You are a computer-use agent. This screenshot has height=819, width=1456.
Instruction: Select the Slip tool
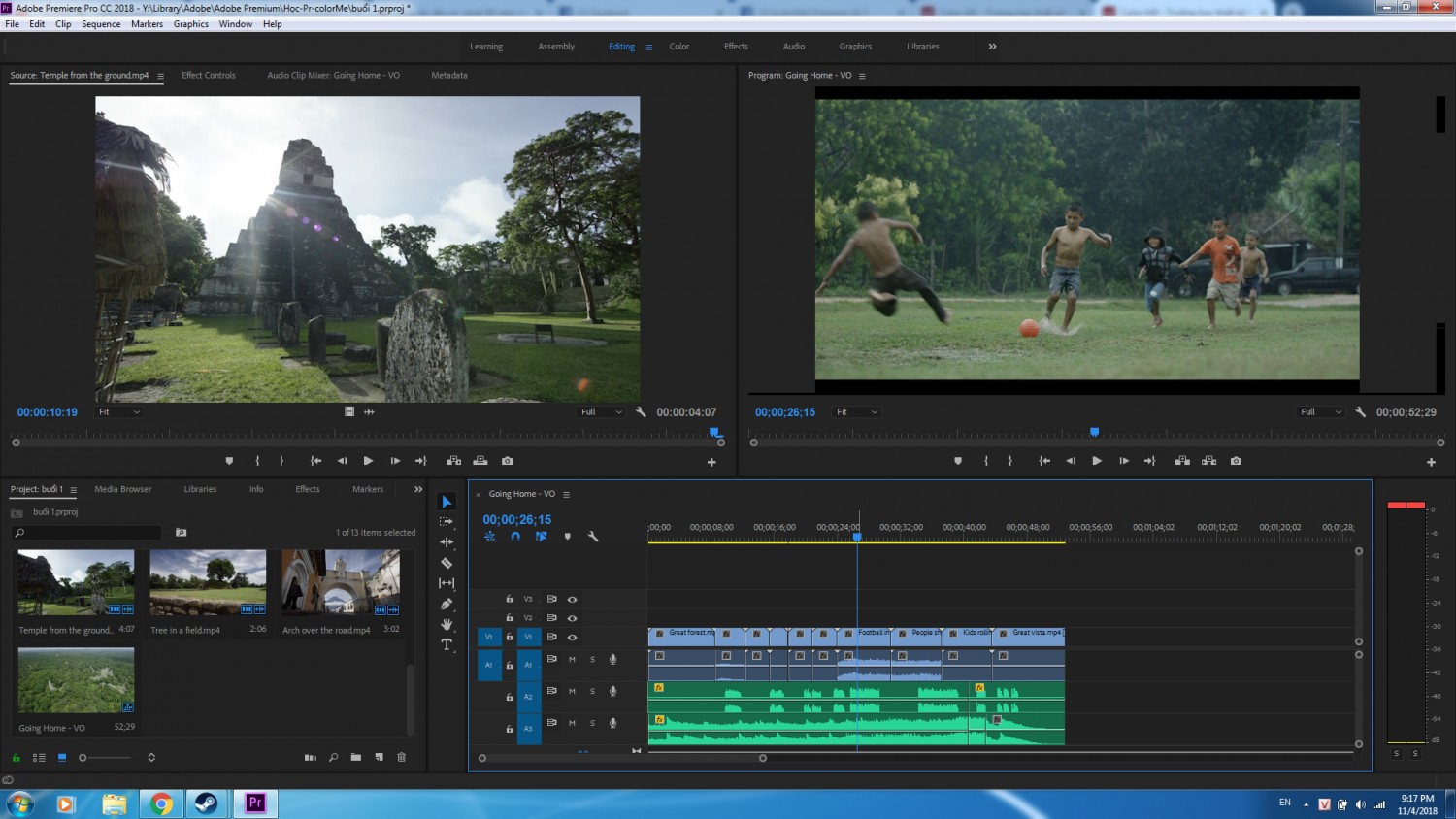pyautogui.click(x=447, y=583)
